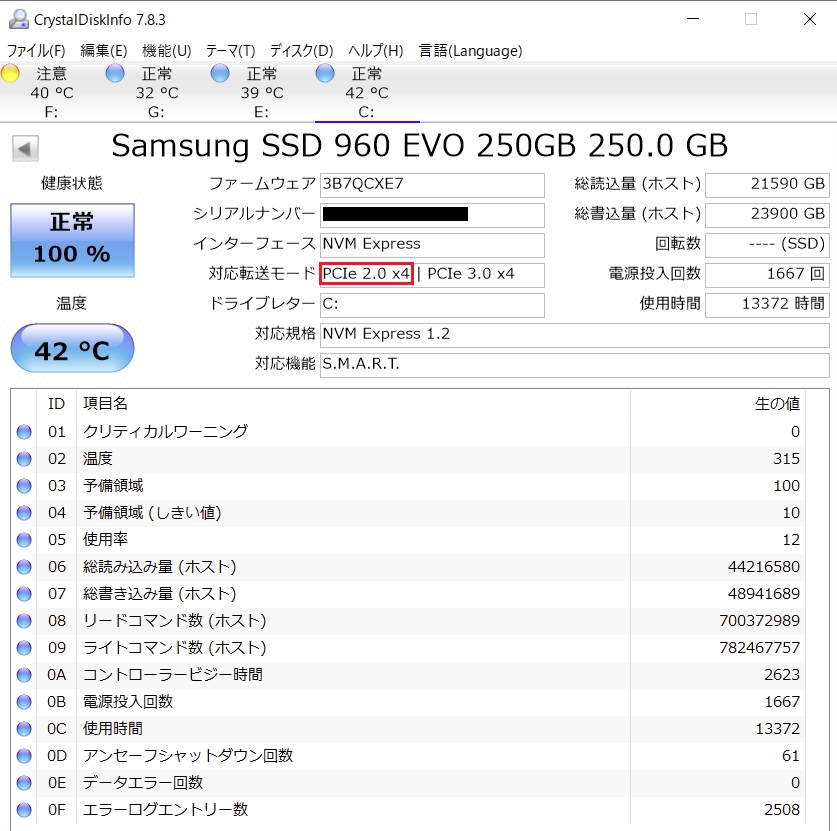Screen dimensions: 837x831
Task: Click the disk title Samsung SSD 960 EVO
Action: click(420, 146)
